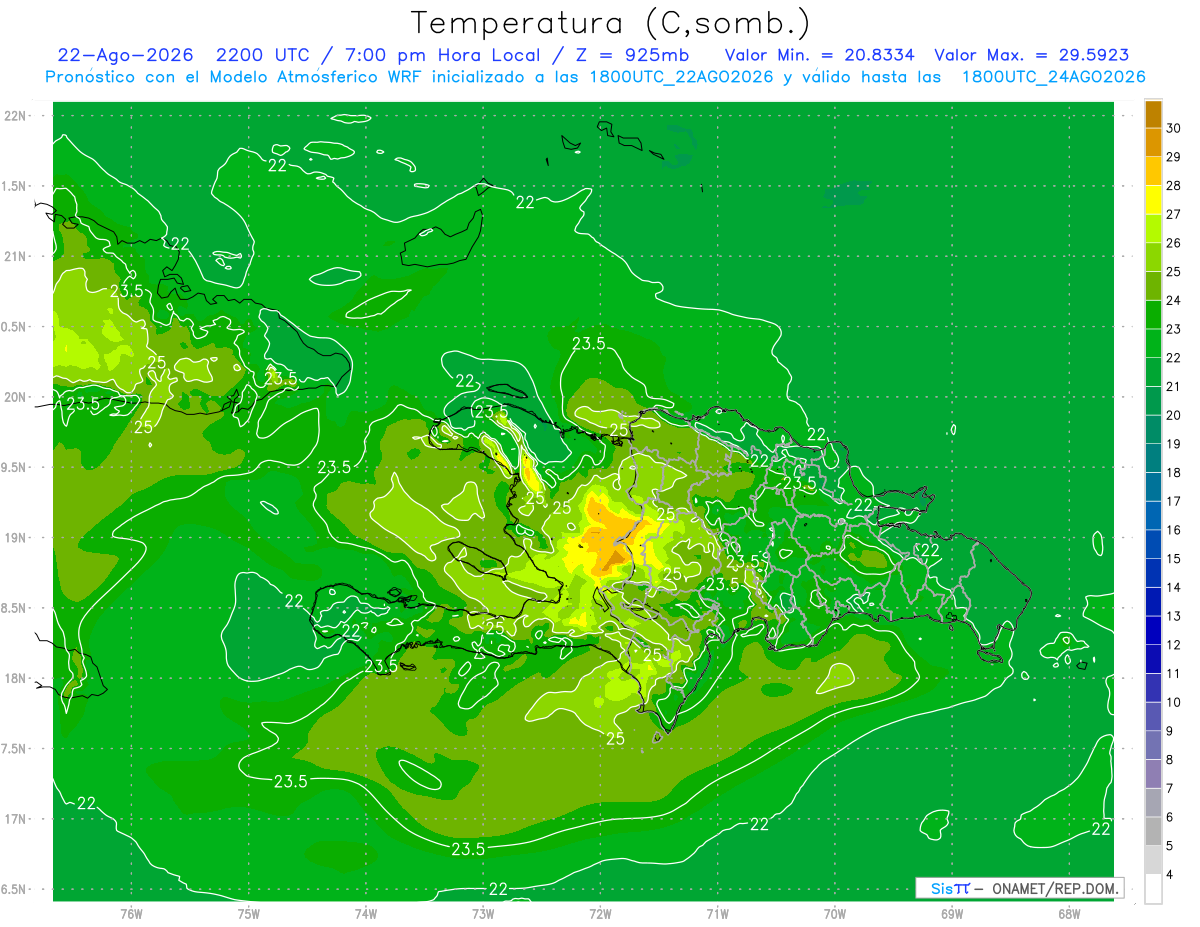The image size is (1200, 927).
Task: Click the "72W" longitude label
Action: click(x=600, y=914)
